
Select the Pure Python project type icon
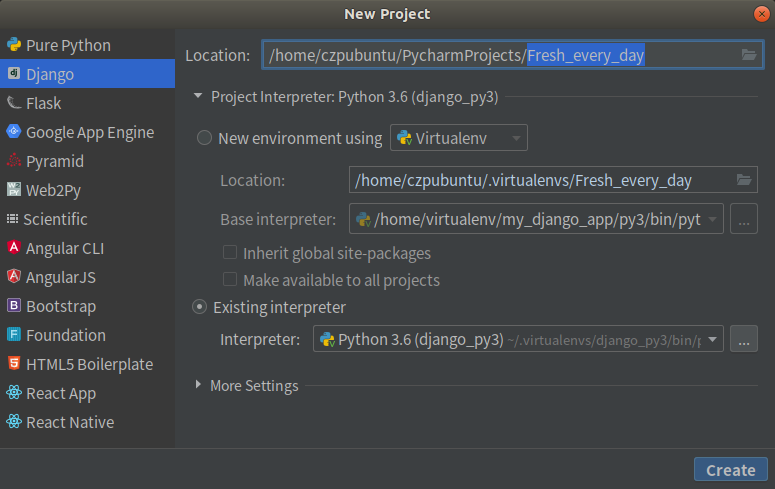coord(14,45)
